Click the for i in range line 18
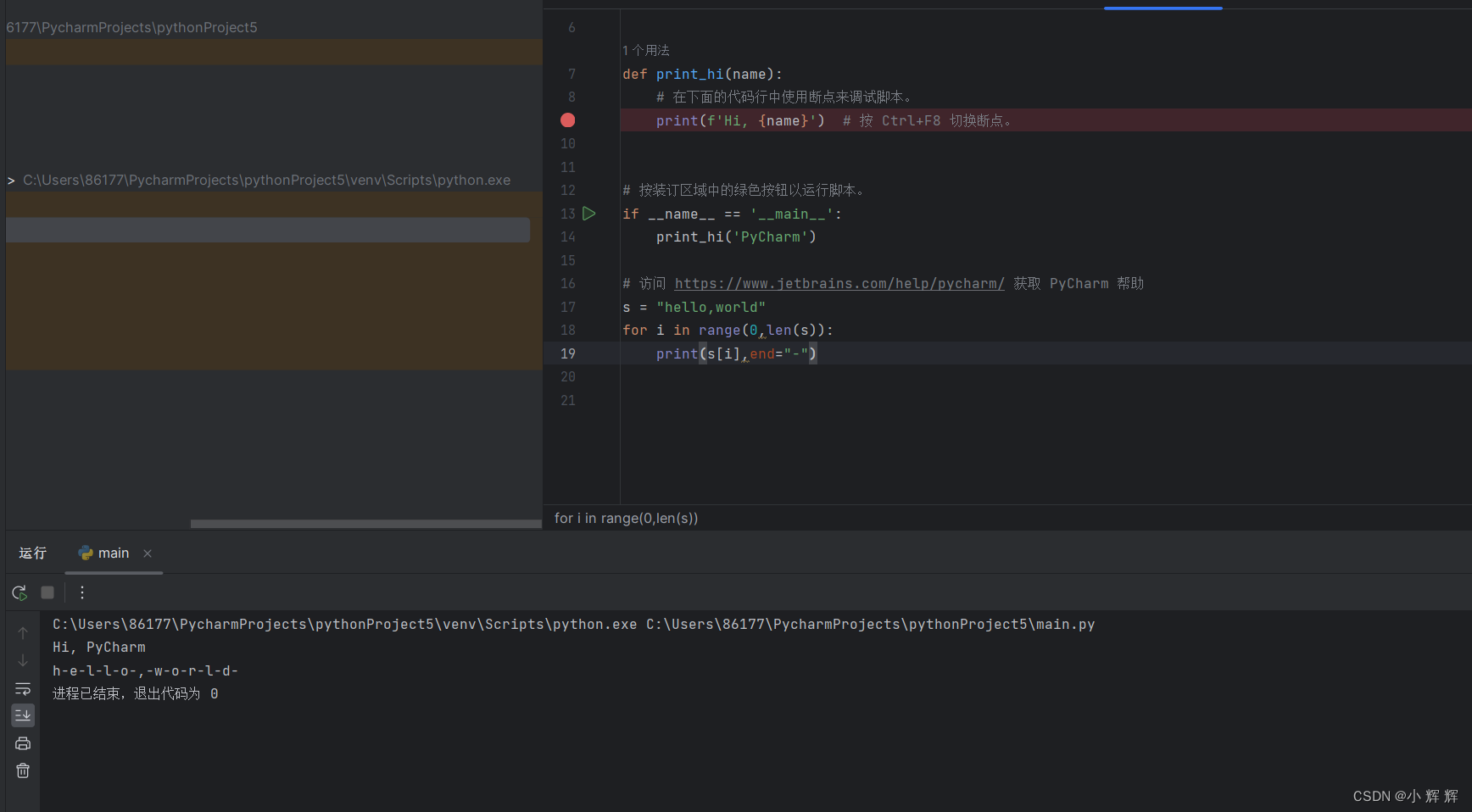1472x812 pixels. [x=728, y=331]
